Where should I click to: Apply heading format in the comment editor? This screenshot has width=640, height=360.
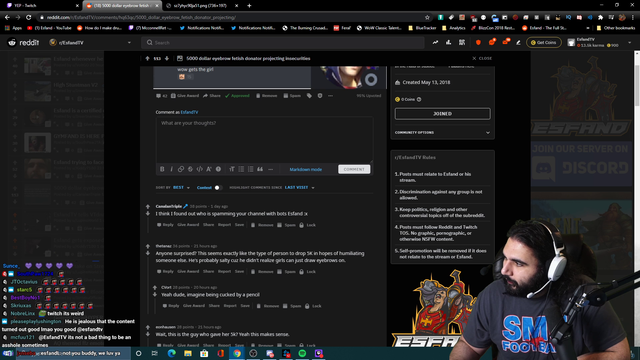(x=232, y=169)
